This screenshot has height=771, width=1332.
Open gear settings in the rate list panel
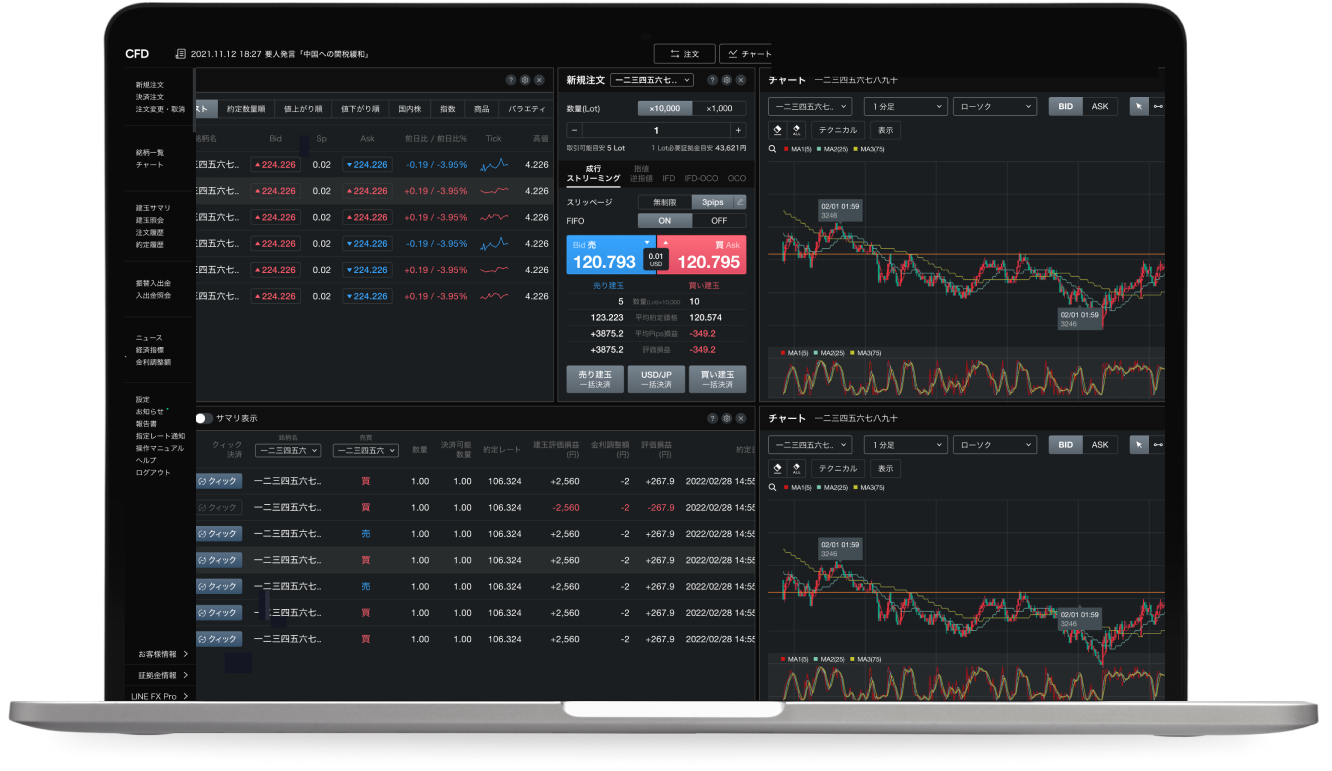pyautogui.click(x=525, y=80)
